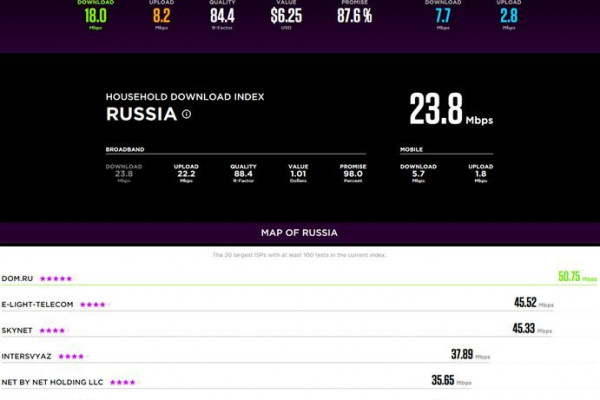Select the broadband Value 1.01 metric

[298, 173]
